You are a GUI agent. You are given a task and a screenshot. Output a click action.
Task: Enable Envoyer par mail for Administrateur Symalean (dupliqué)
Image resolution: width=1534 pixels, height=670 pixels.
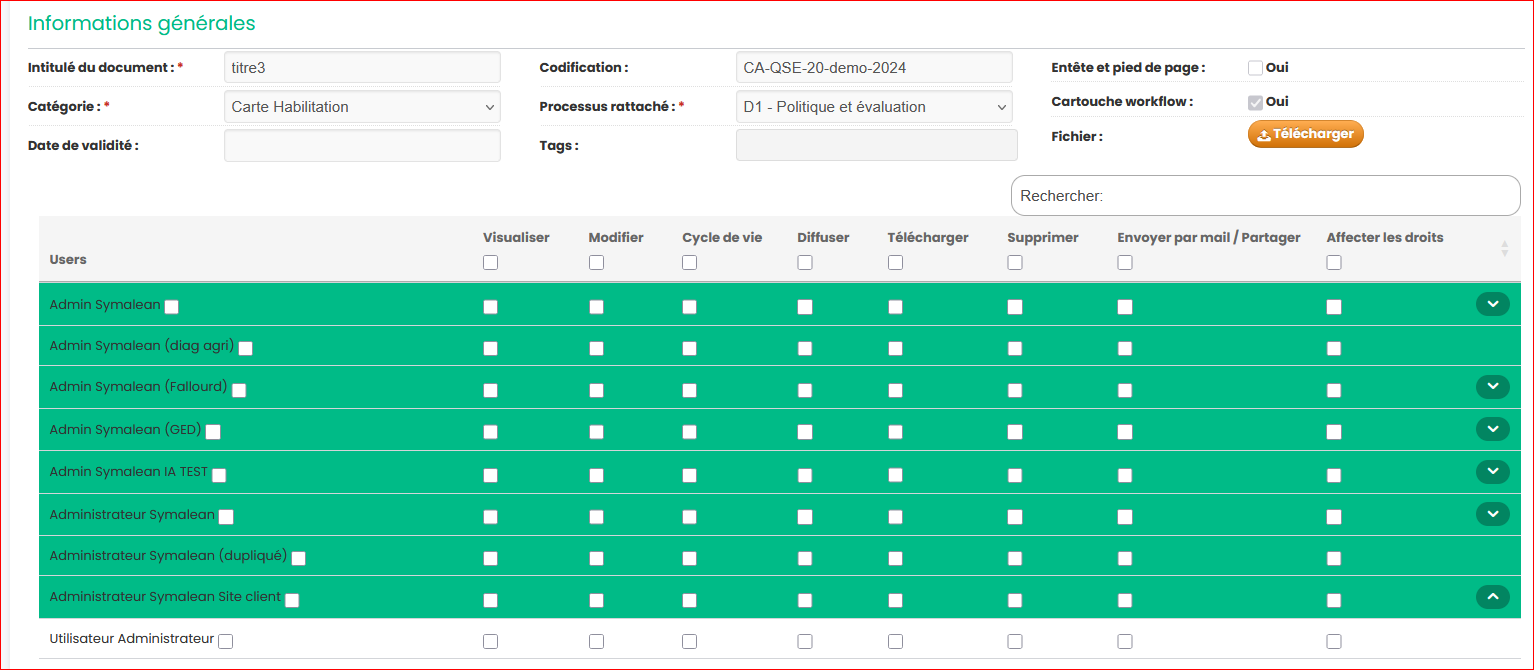point(1125,558)
